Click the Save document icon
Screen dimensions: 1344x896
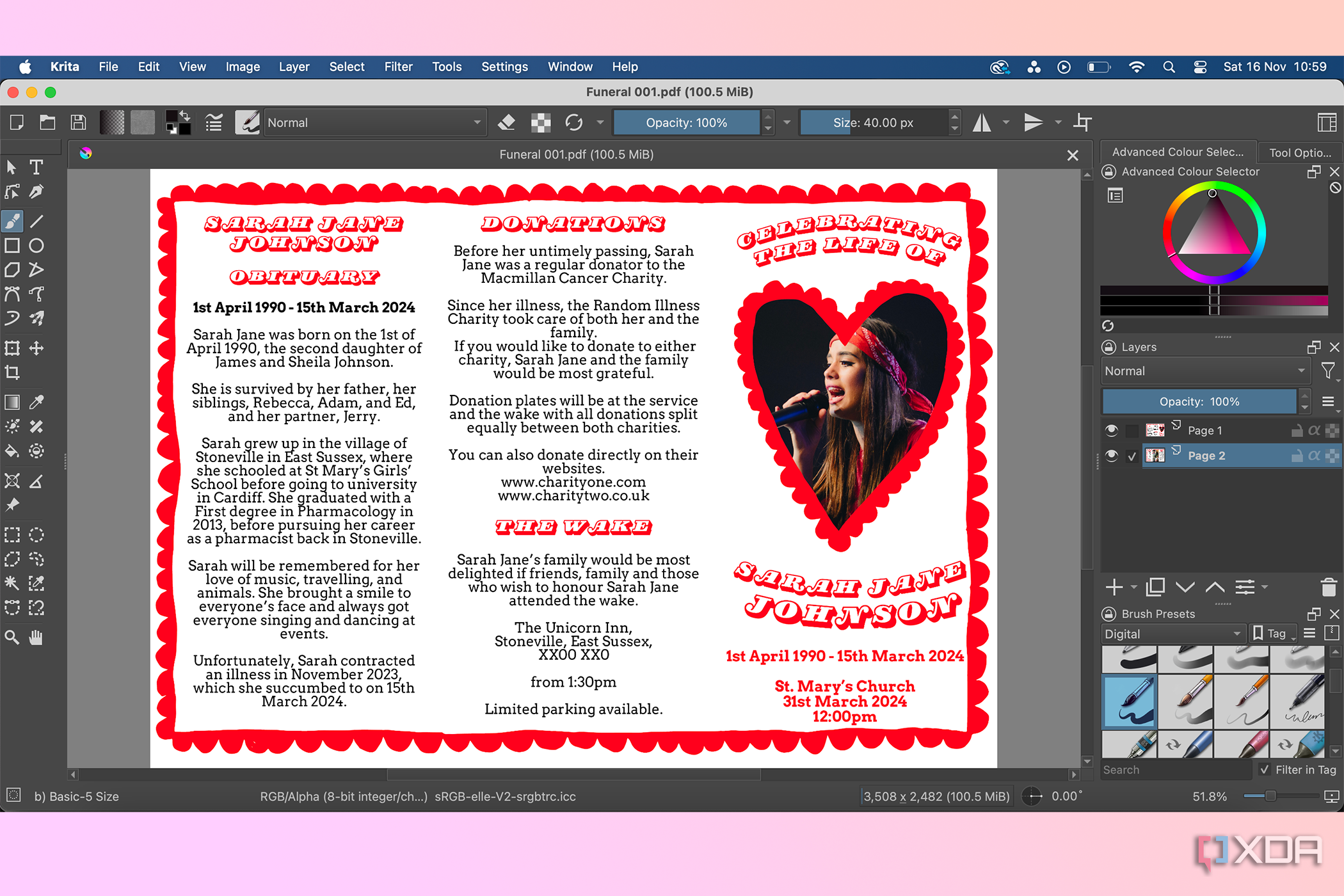(x=78, y=122)
